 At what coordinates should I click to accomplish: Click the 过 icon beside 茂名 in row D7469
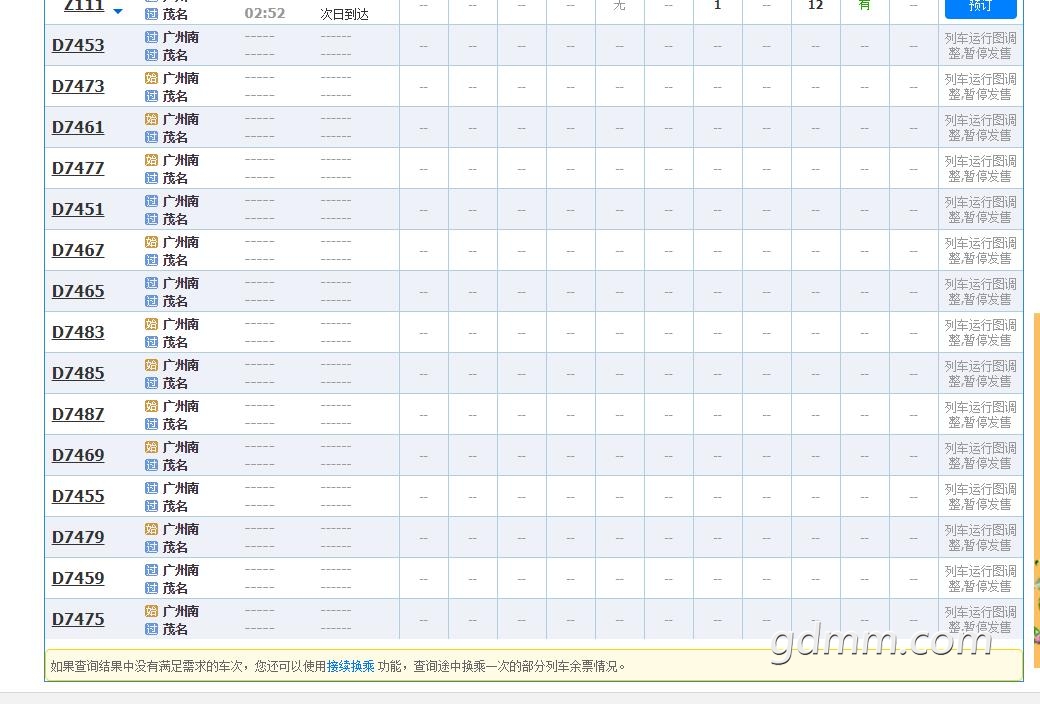click(151, 465)
